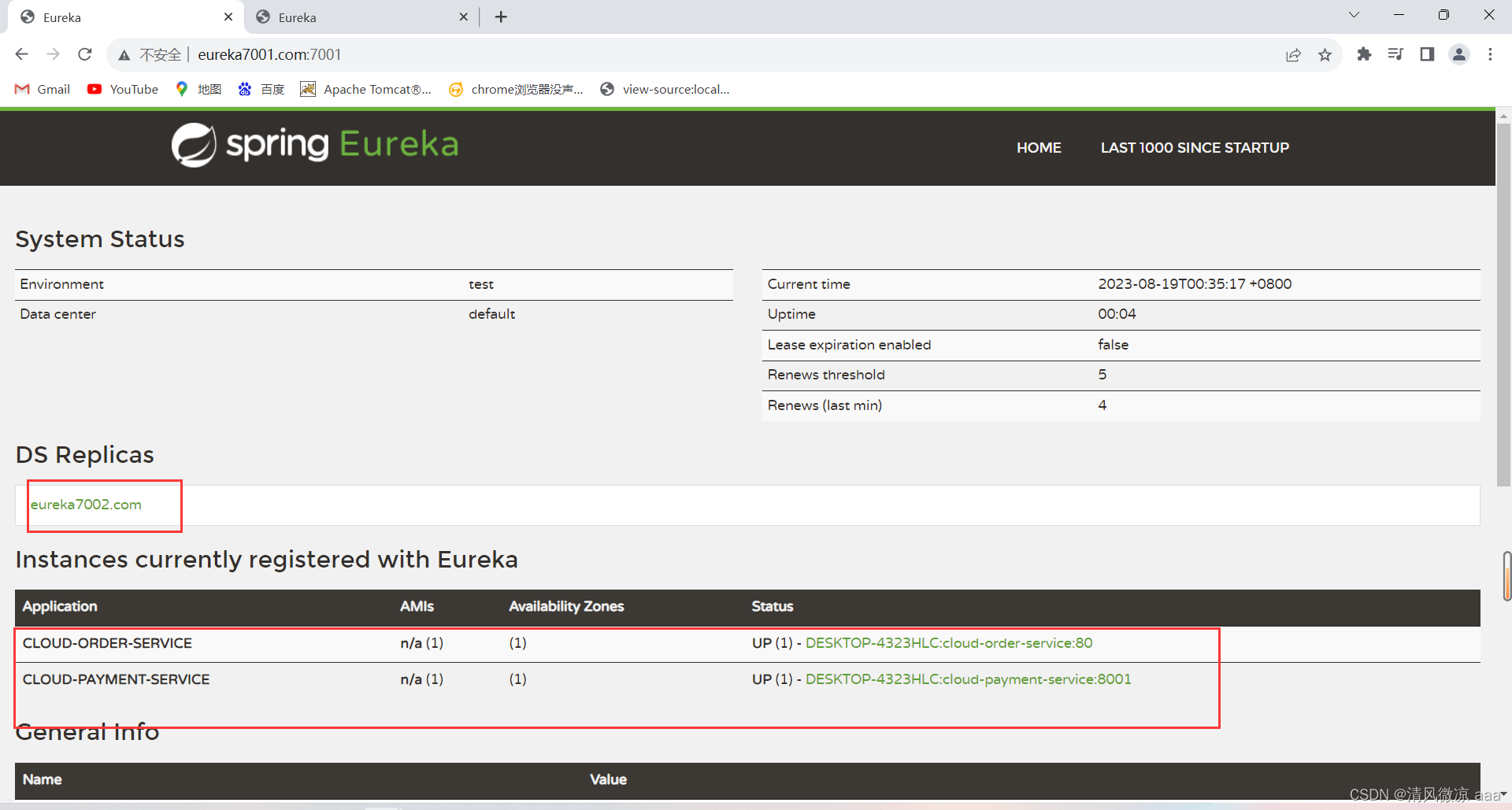The image size is (1512, 810).
Task: Click the Availability Zones column header
Action: tap(566, 606)
